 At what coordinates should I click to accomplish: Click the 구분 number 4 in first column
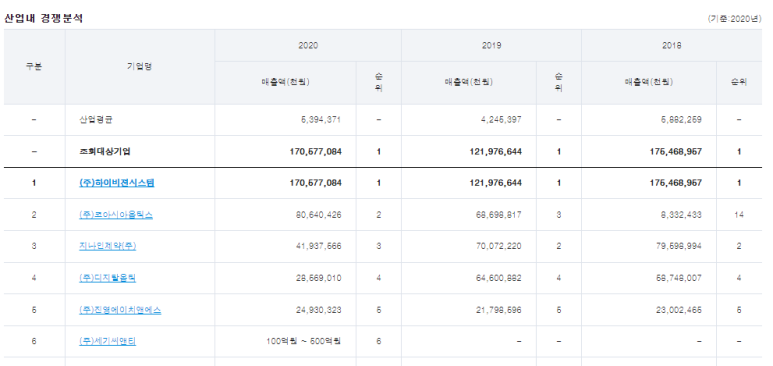34,278
